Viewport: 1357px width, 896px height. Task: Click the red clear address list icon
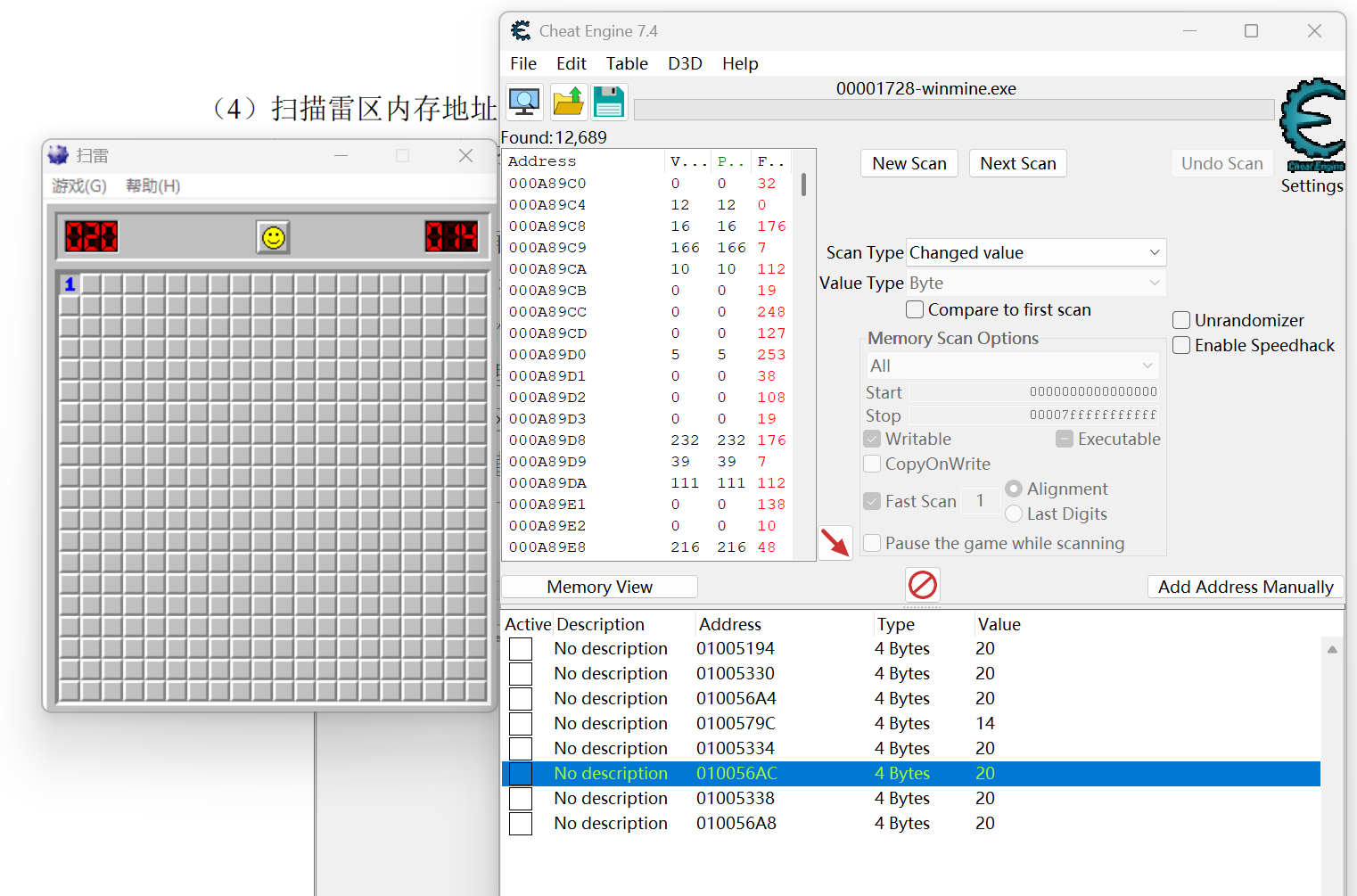pyautogui.click(x=923, y=585)
